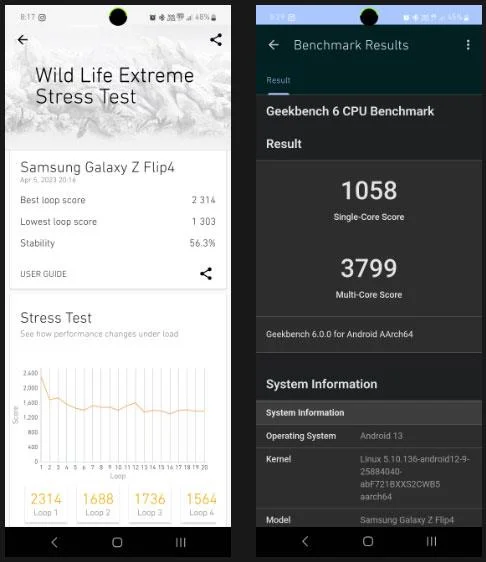This screenshot has width=486, height=562.
Task: Open the three-dot overflow menu in Geekbench
Action: pyautogui.click(x=468, y=45)
